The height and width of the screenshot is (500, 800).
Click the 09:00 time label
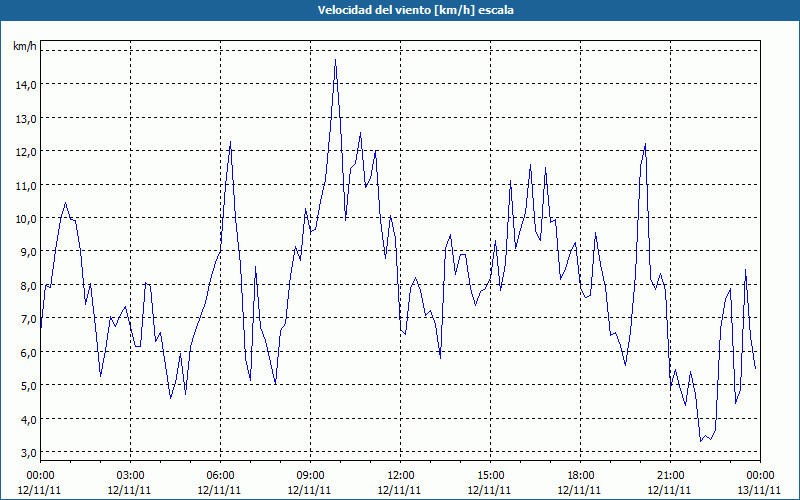click(311, 476)
